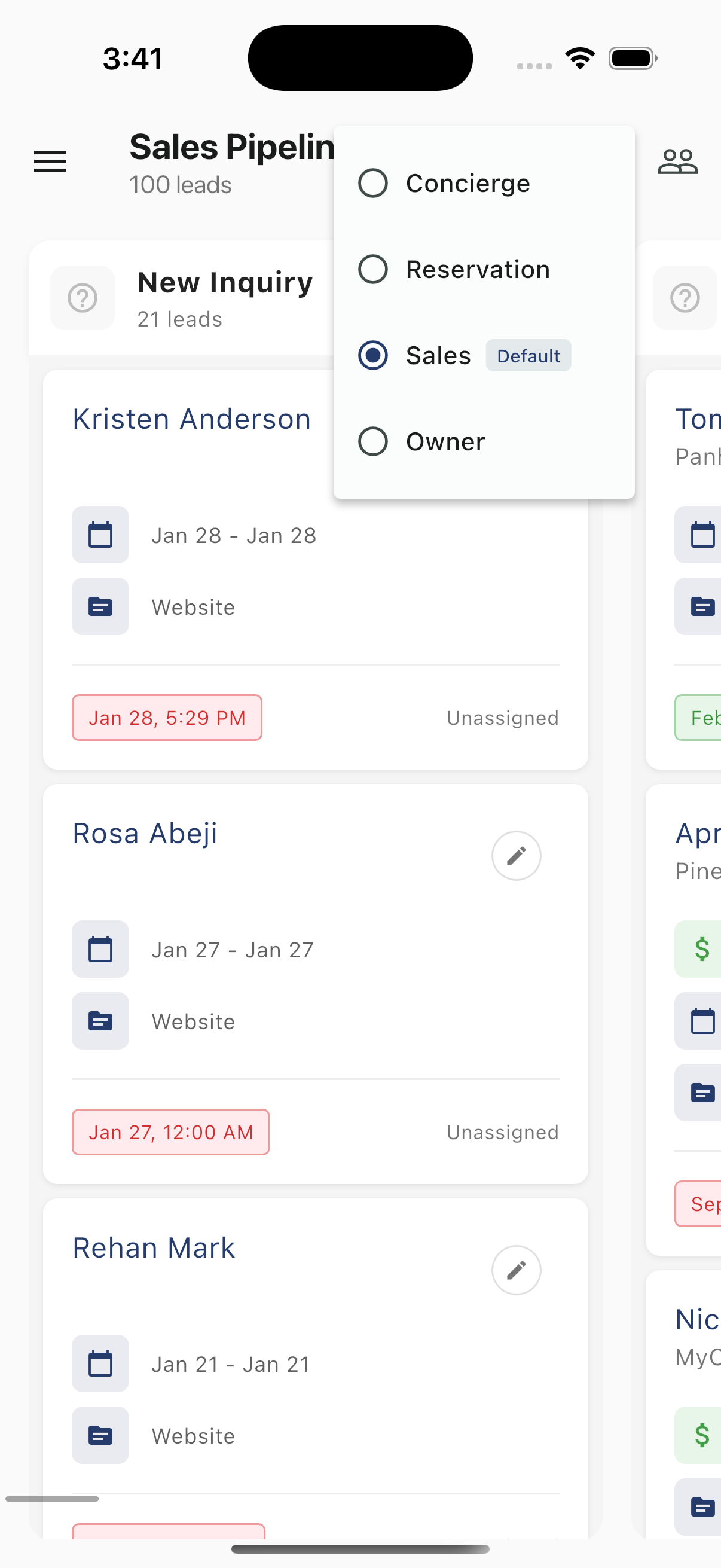721x1568 pixels.
Task: Select the Concierge pipeline radio button
Action: [x=373, y=183]
